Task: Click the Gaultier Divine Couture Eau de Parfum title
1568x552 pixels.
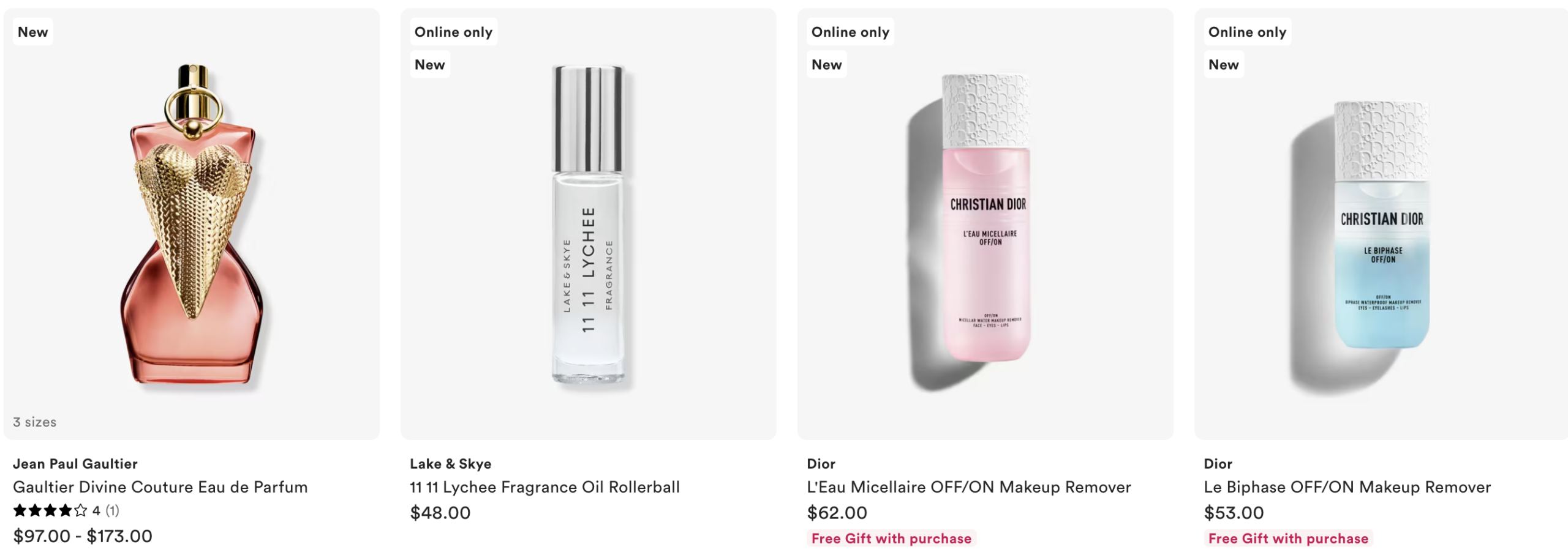Action: (x=160, y=487)
